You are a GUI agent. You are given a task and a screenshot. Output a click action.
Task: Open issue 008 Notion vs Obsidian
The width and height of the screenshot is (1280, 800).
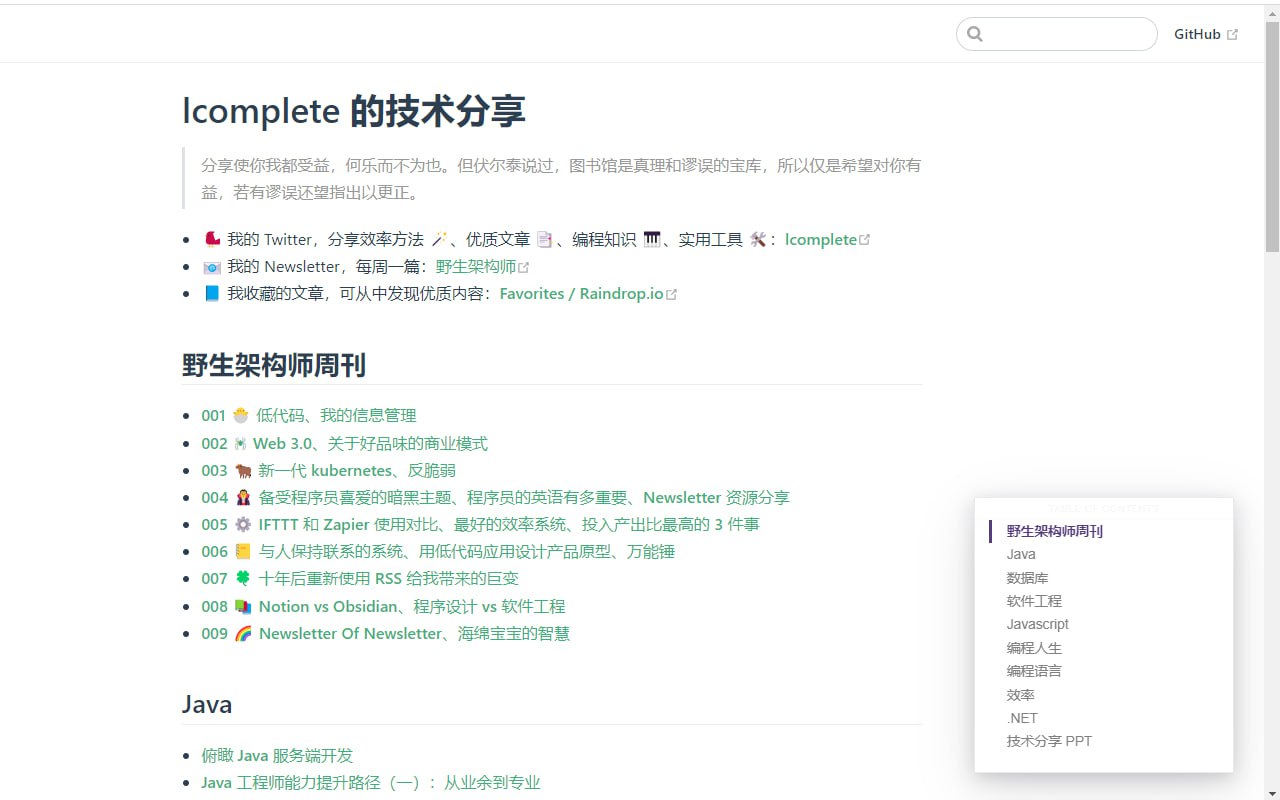pos(383,606)
